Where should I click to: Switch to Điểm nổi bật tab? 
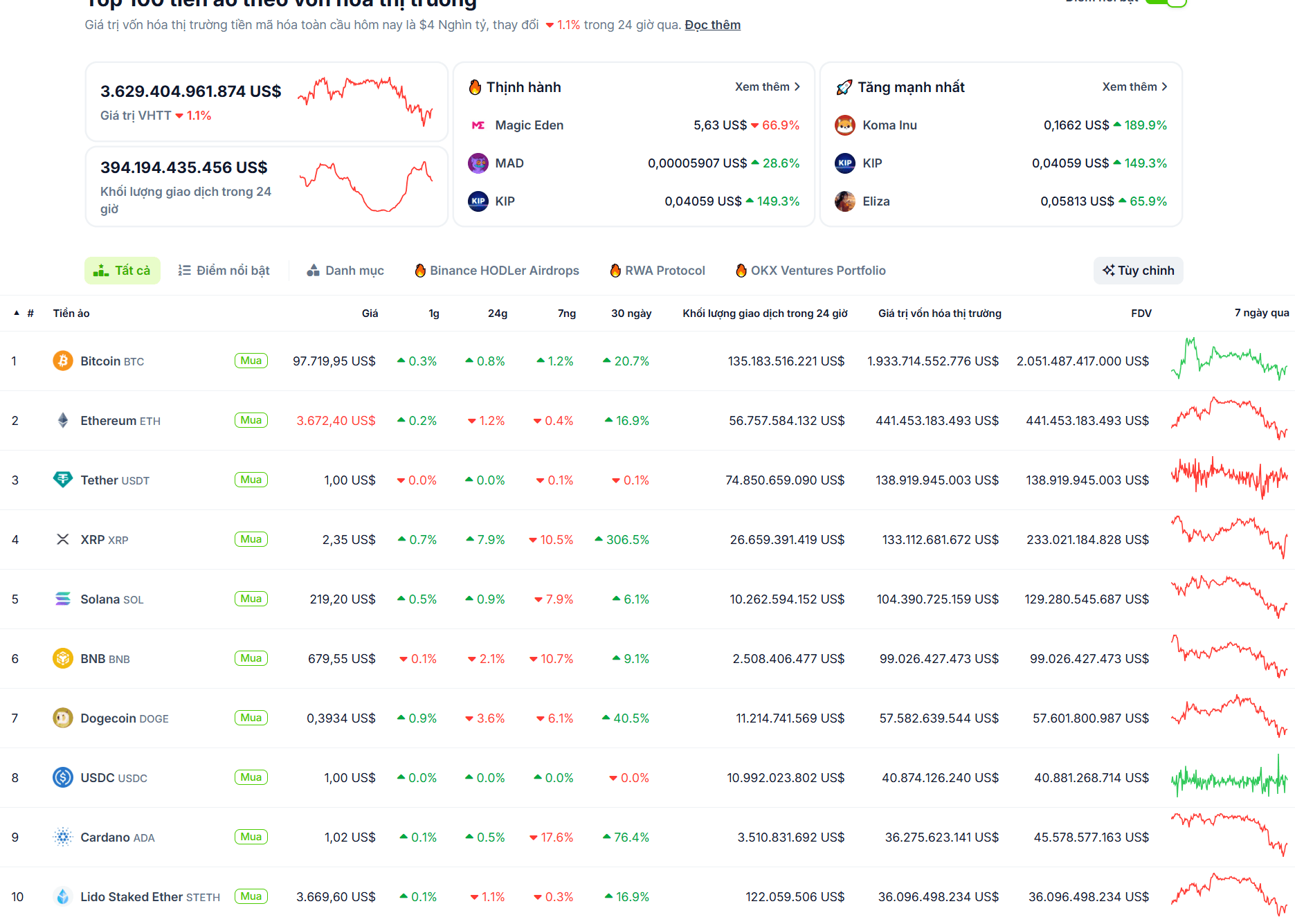pyautogui.click(x=224, y=271)
